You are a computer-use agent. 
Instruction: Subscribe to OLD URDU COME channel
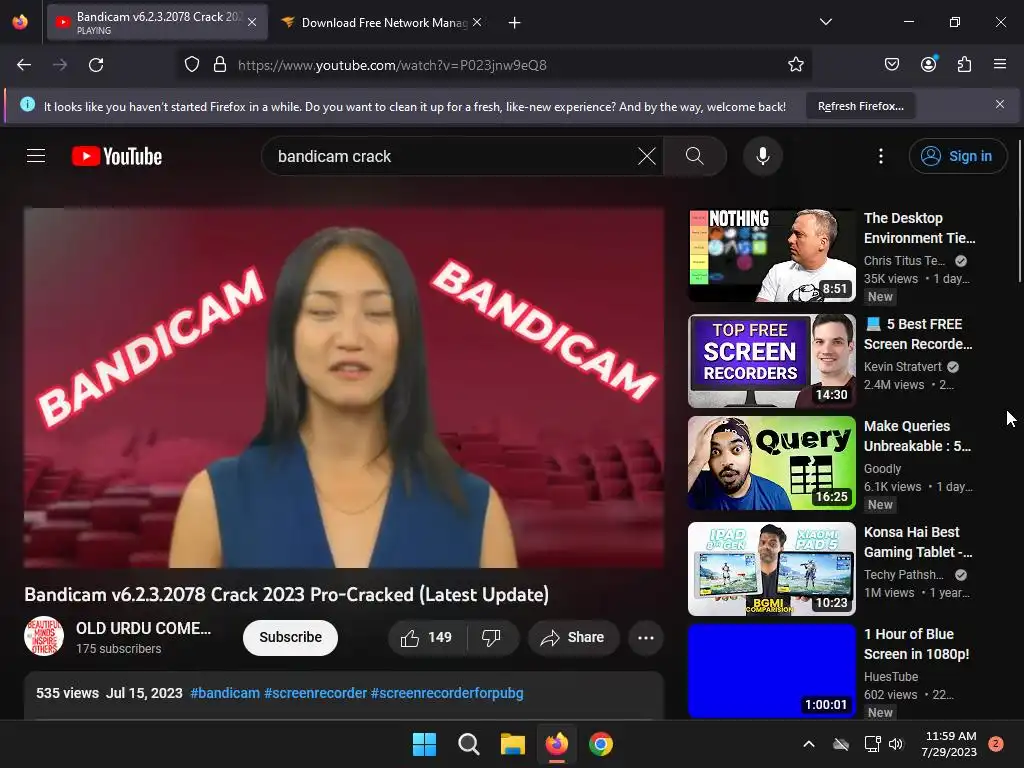[291, 637]
